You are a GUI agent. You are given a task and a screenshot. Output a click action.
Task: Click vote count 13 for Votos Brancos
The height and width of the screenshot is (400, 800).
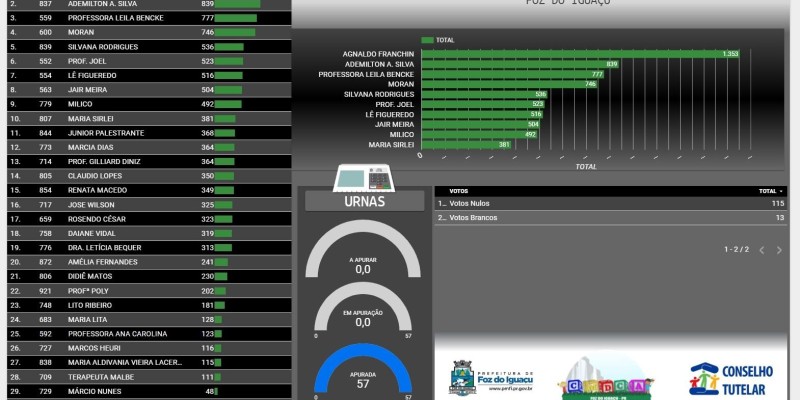pos(780,218)
